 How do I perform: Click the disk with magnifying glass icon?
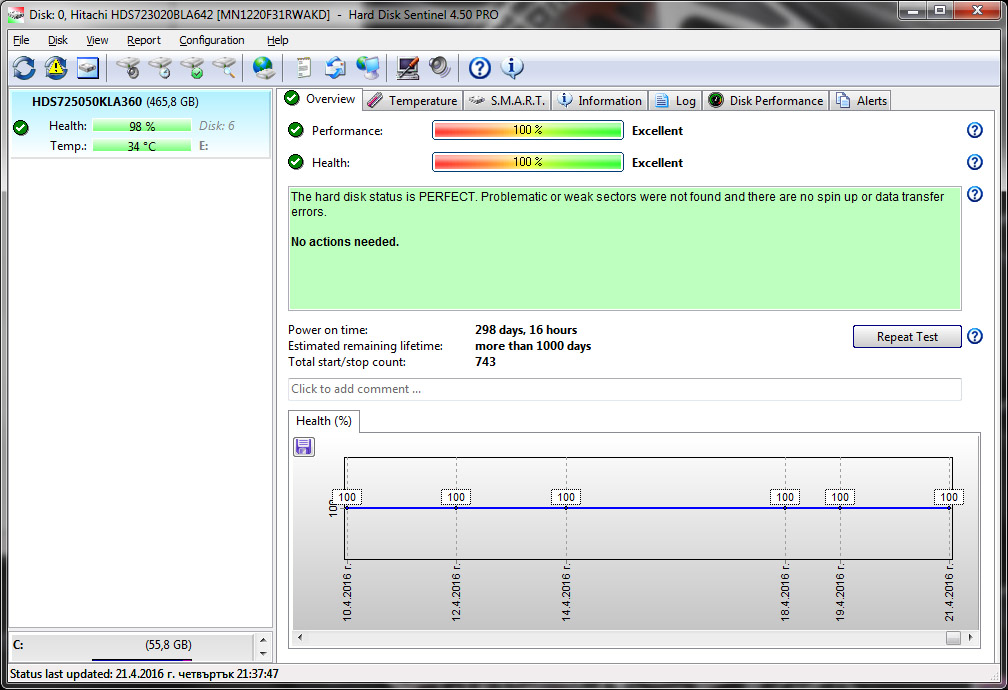coord(224,68)
